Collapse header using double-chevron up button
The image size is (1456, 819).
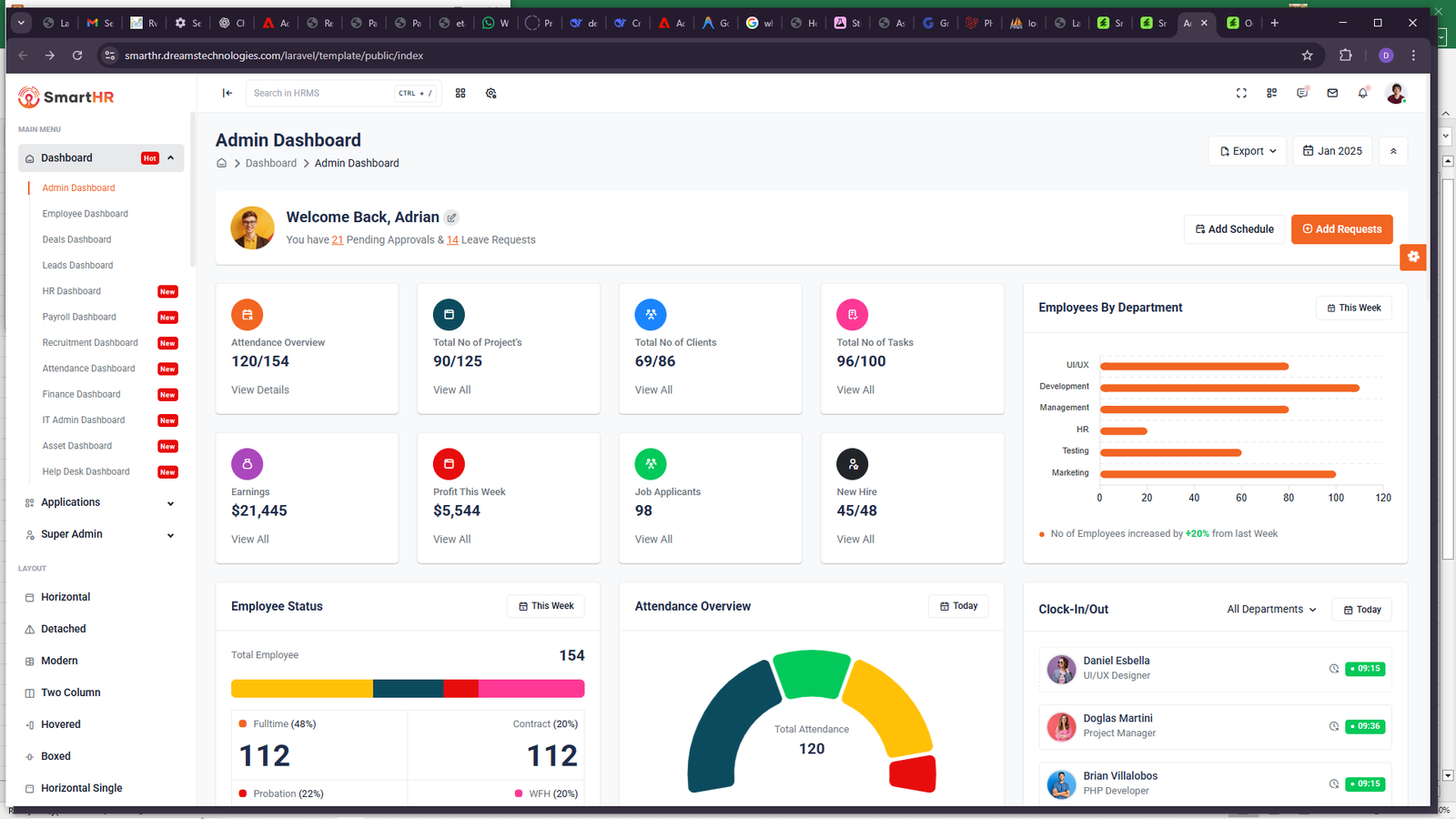1393,151
